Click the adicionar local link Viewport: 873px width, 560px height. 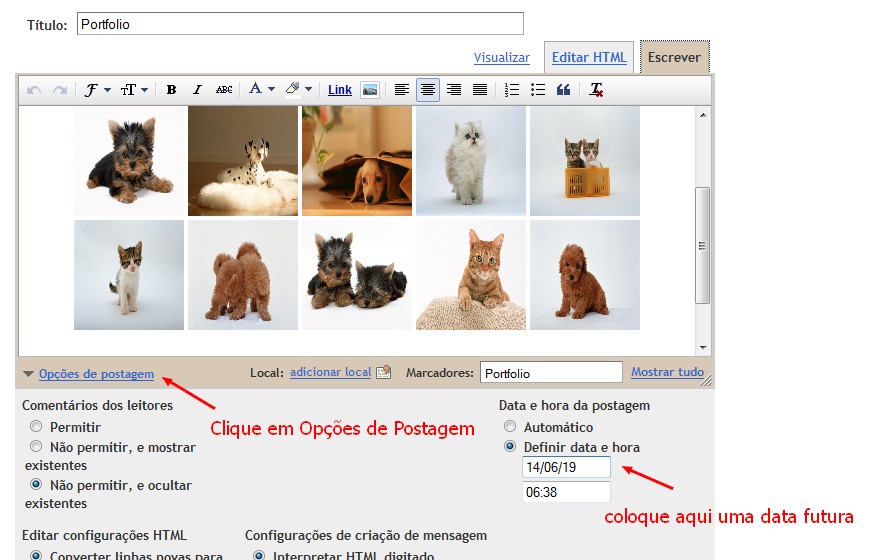[331, 372]
